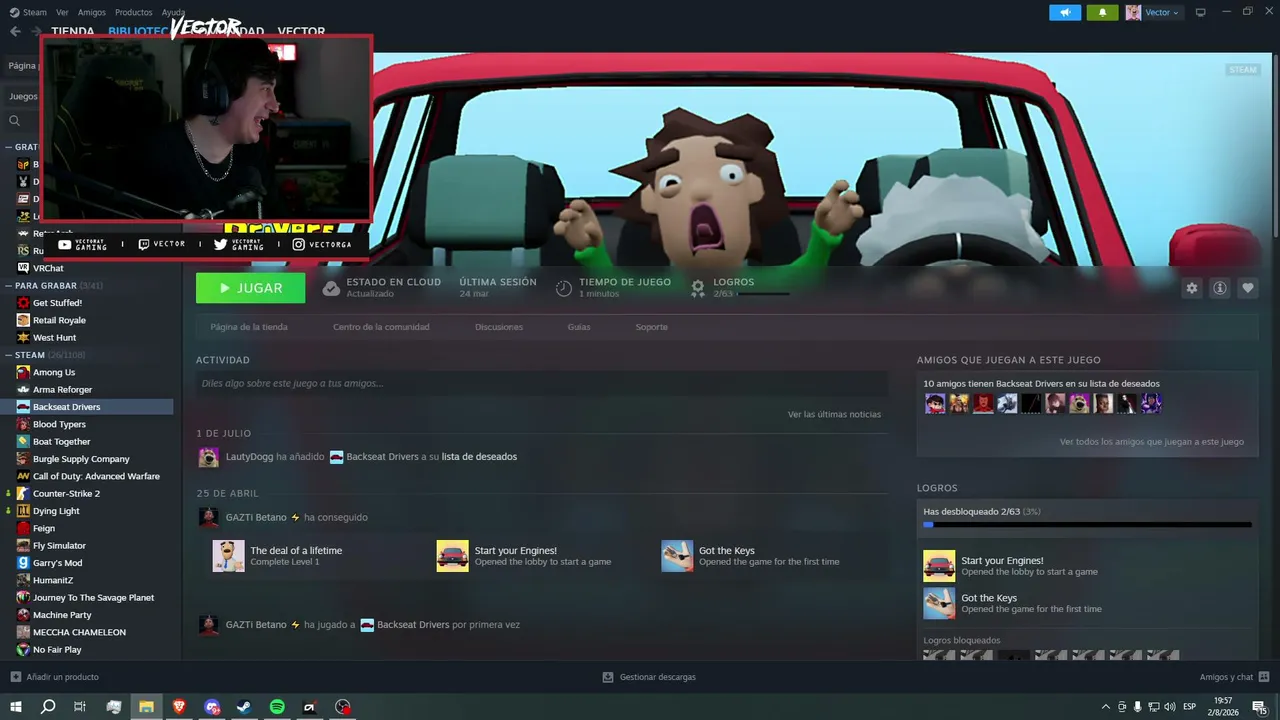Image resolution: width=1280 pixels, height=720 pixels.
Task: Switch to Big Picture mode monitor icon
Action: (1201, 12)
